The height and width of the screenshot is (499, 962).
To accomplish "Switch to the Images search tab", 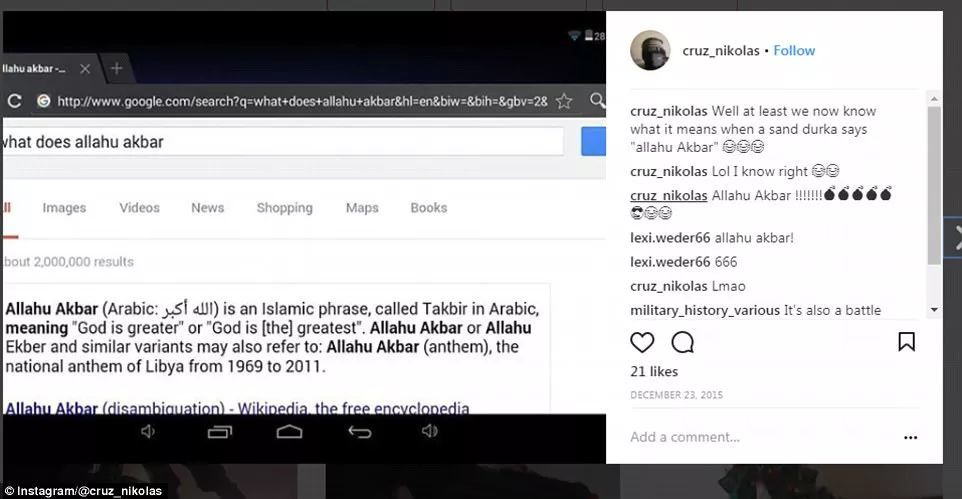I will (x=64, y=208).
